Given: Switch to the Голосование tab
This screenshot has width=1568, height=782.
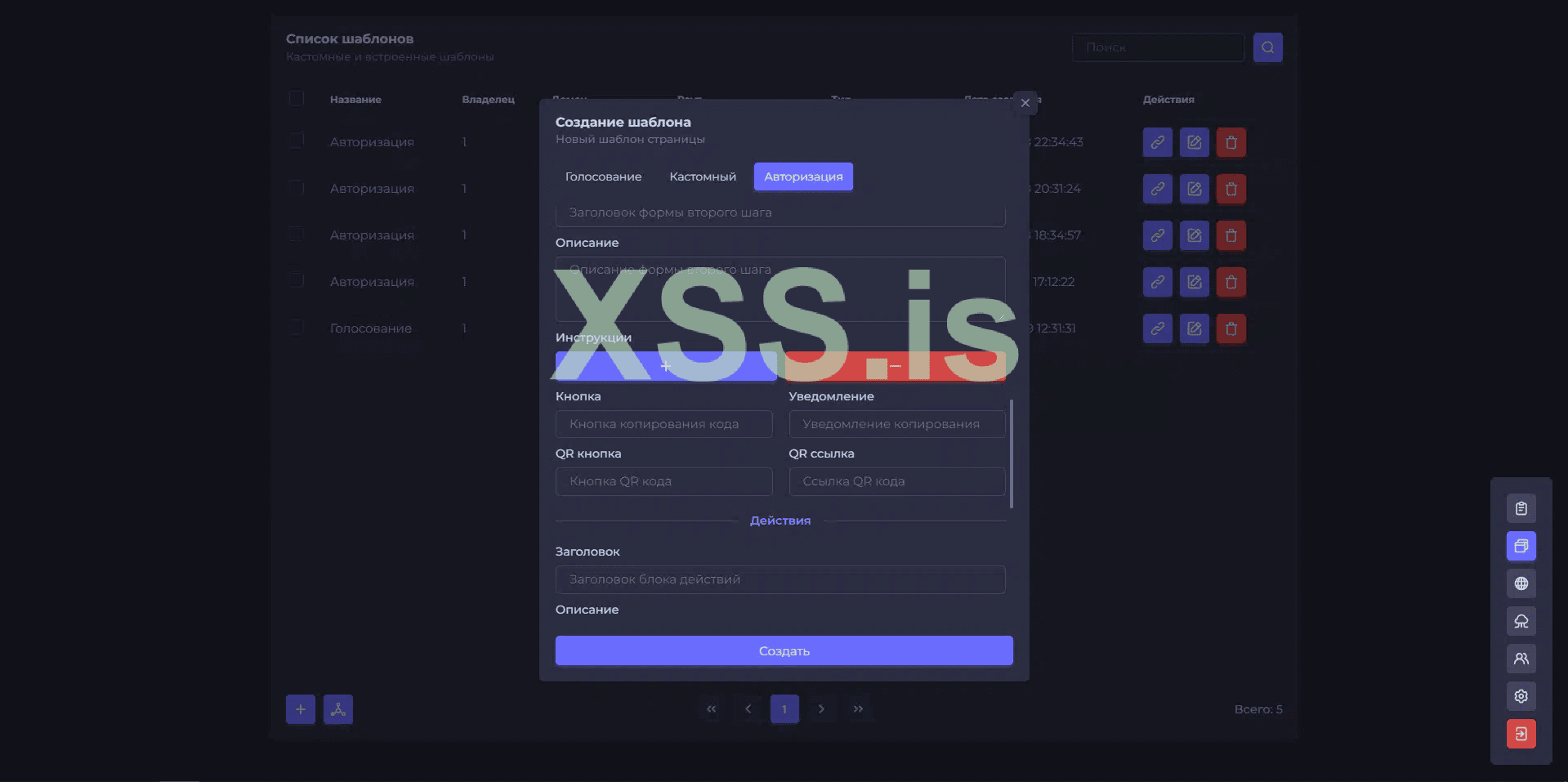Looking at the screenshot, I should [603, 177].
